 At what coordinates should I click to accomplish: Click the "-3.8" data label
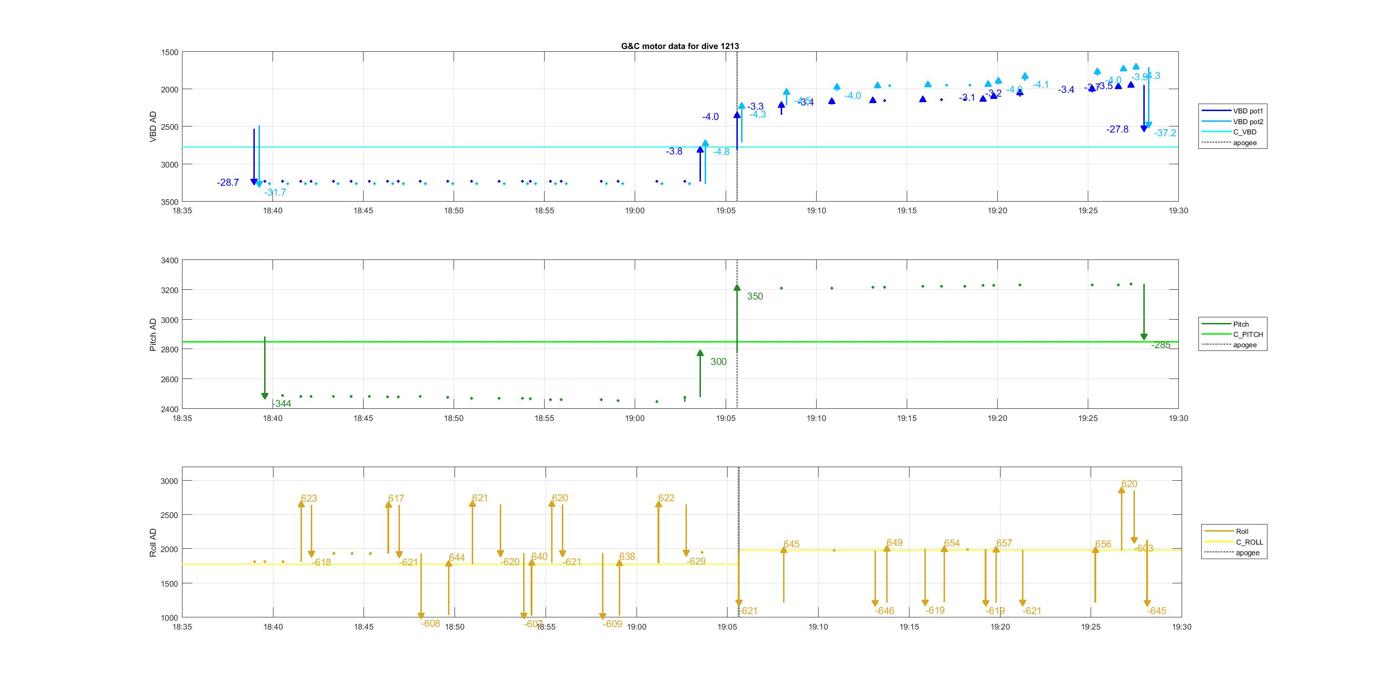[x=674, y=152]
